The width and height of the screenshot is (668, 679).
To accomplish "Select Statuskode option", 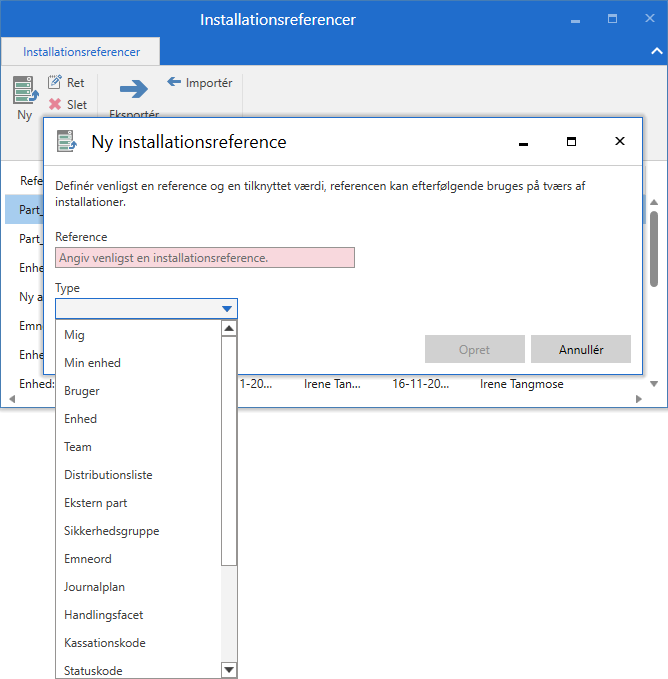I will (x=139, y=670).
